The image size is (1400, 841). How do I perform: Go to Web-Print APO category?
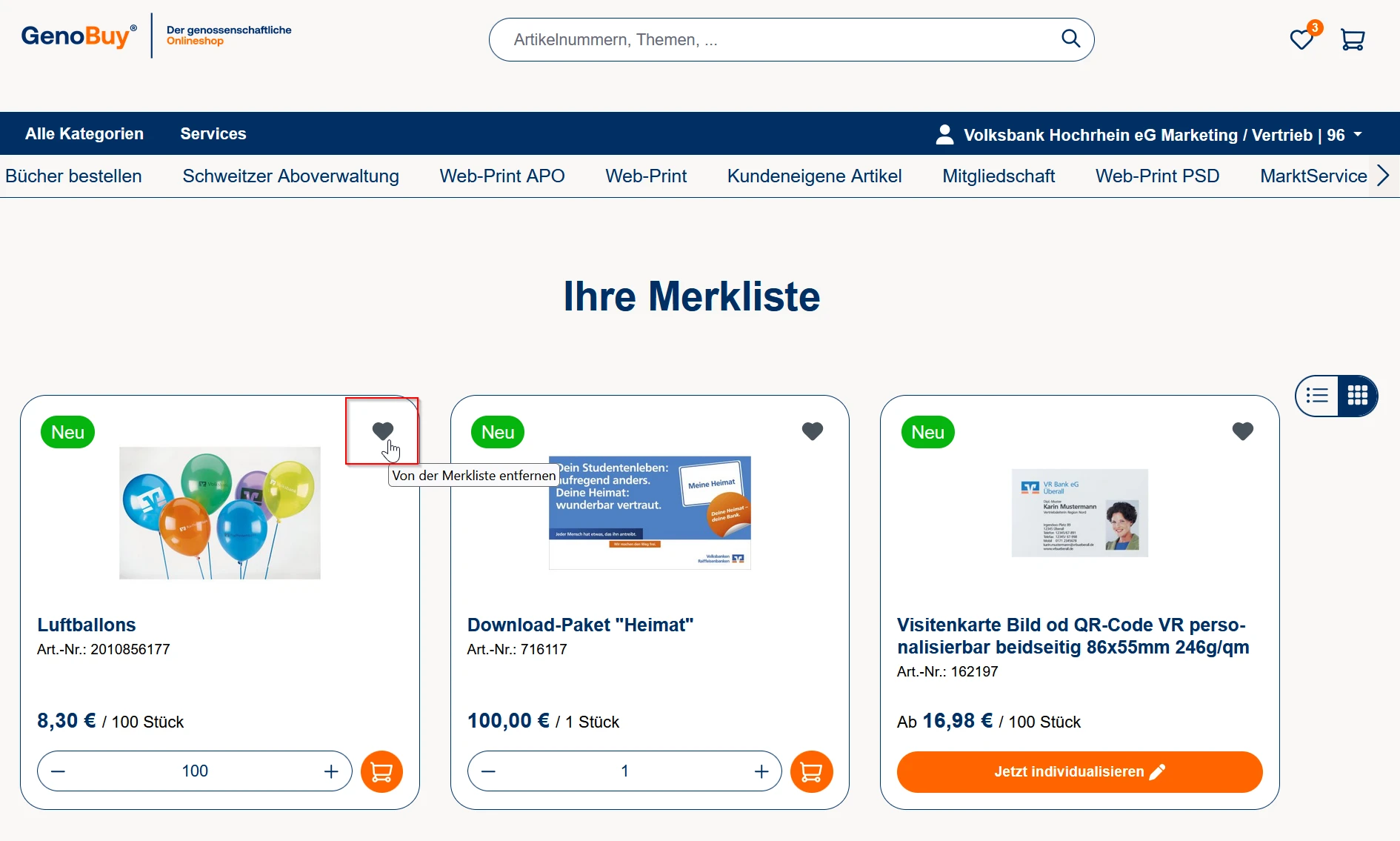(x=501, y=176)
